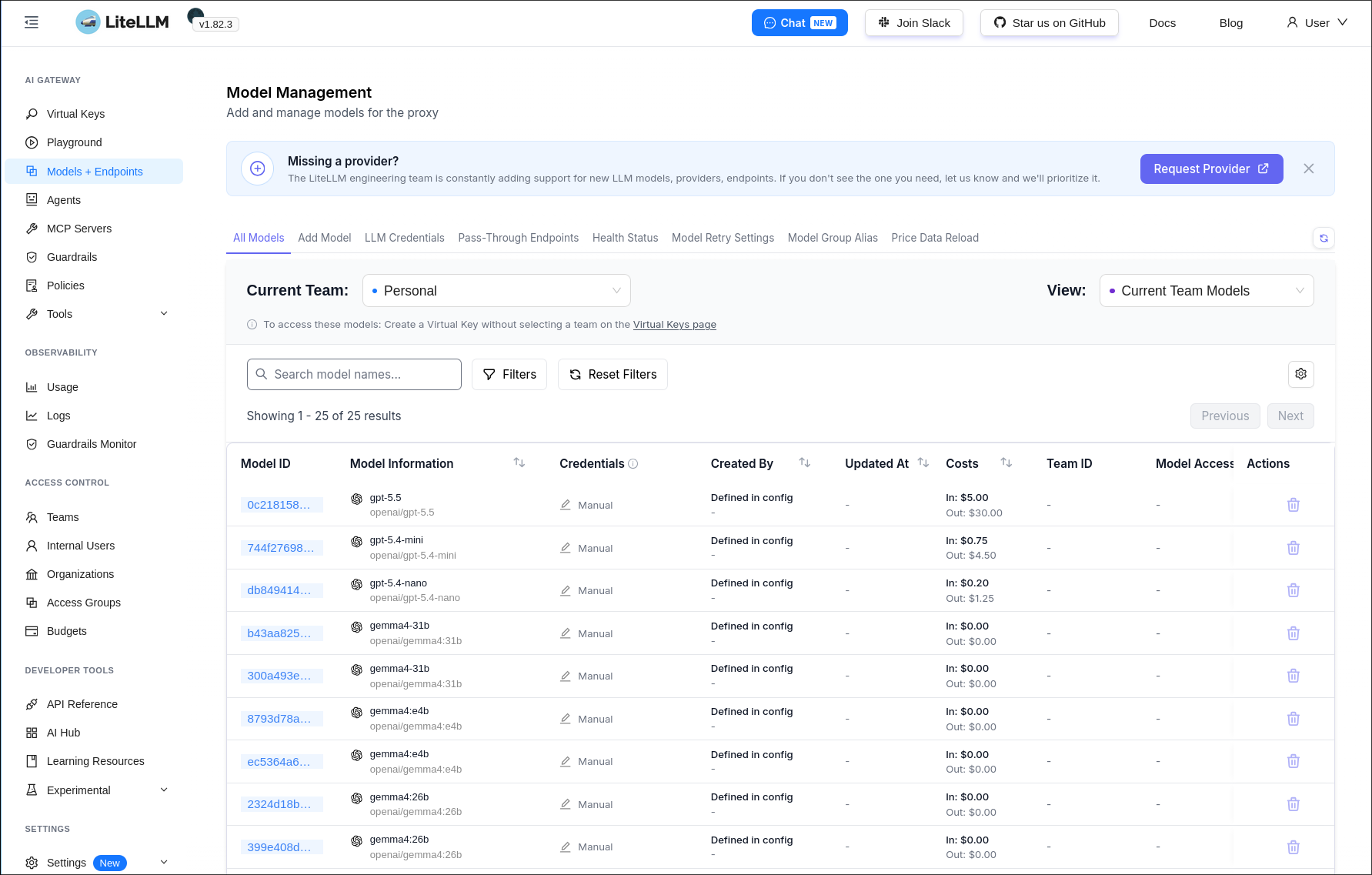Expand the Settings menu
Image resolution: width=1372 pixels, height=875 pixels.
coord(94,863)
